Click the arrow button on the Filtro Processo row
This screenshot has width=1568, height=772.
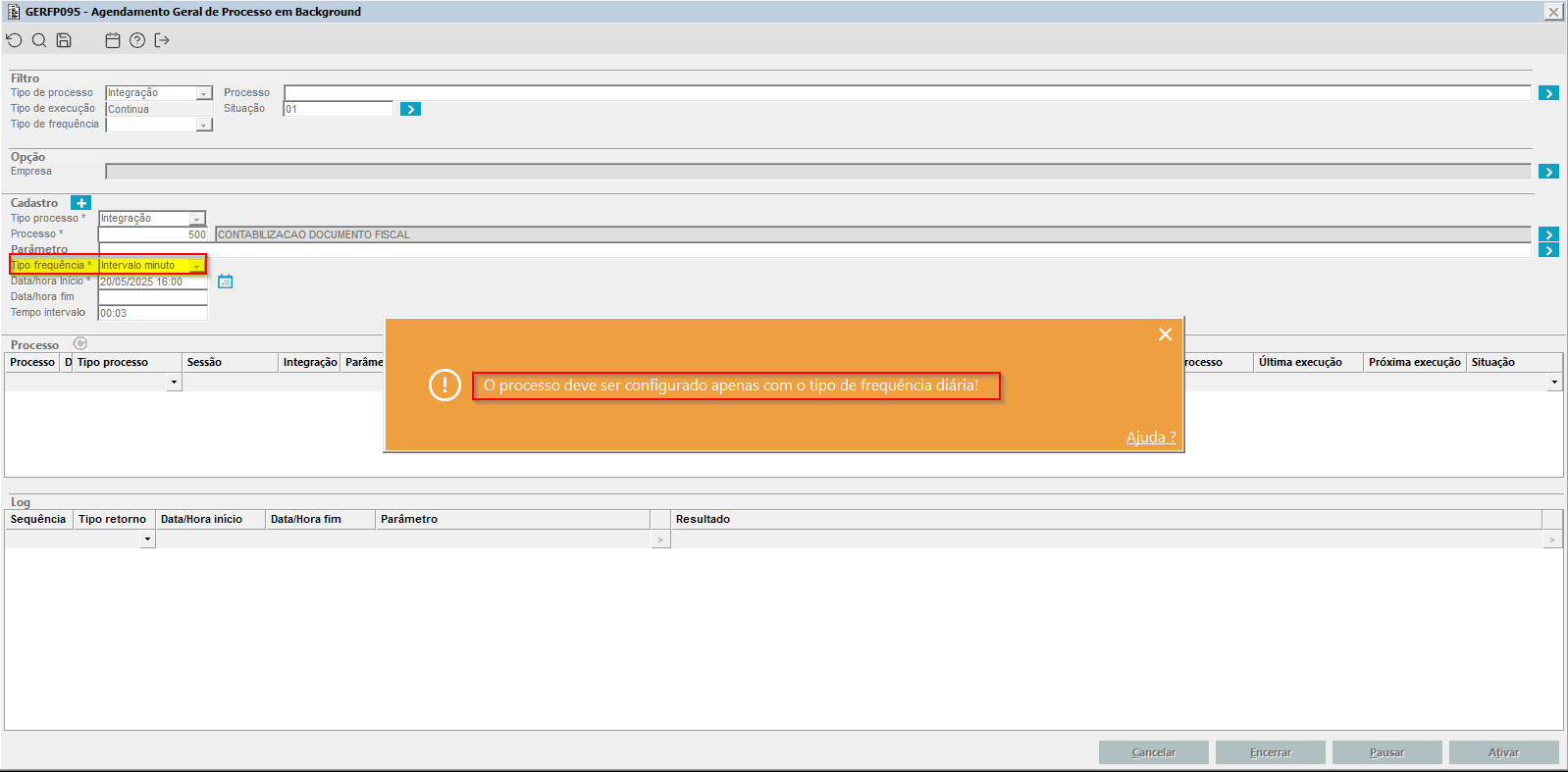point(1548,93)
